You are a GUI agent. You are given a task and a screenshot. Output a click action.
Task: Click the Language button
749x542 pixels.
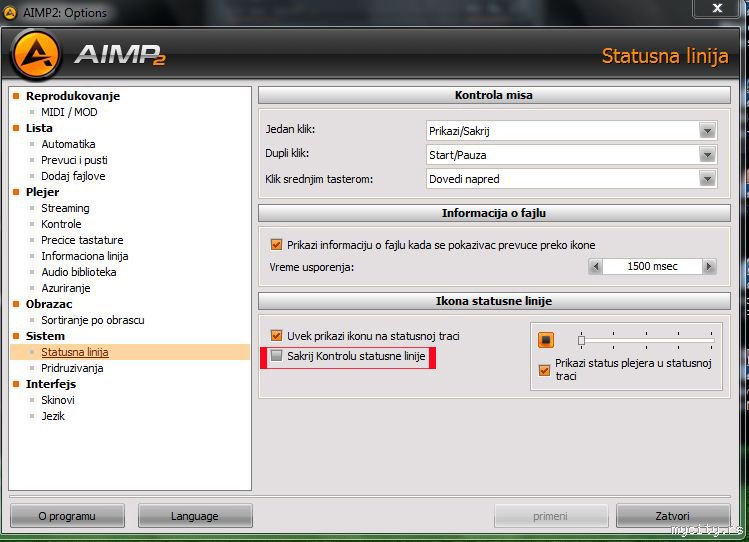click(195, 516)
